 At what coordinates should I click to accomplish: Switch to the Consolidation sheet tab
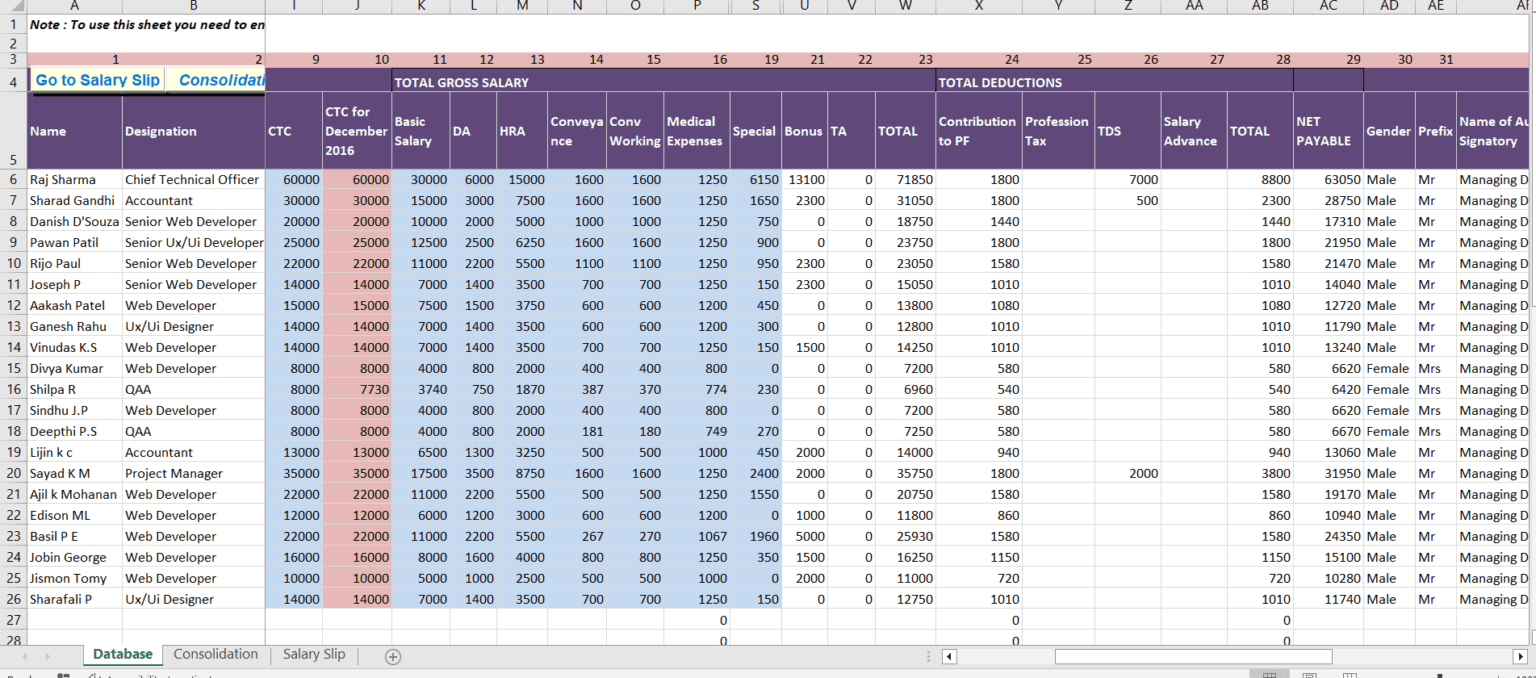[215, 654]
